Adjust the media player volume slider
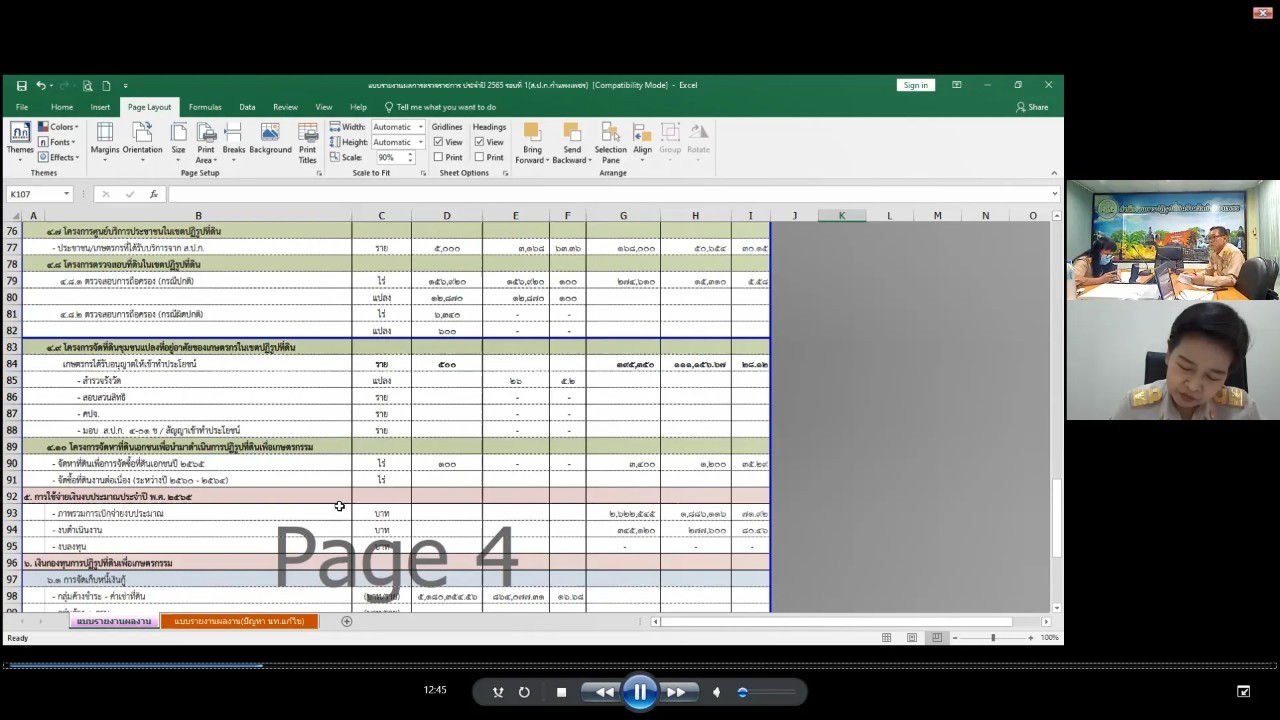Viewport: 1280px width, 720px height. (767, 692)
